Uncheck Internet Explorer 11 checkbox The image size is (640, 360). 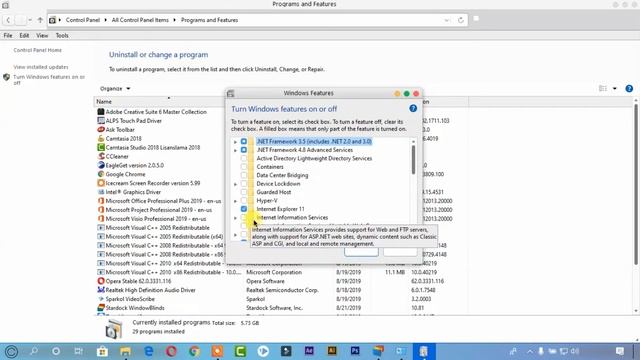(244, 209)
